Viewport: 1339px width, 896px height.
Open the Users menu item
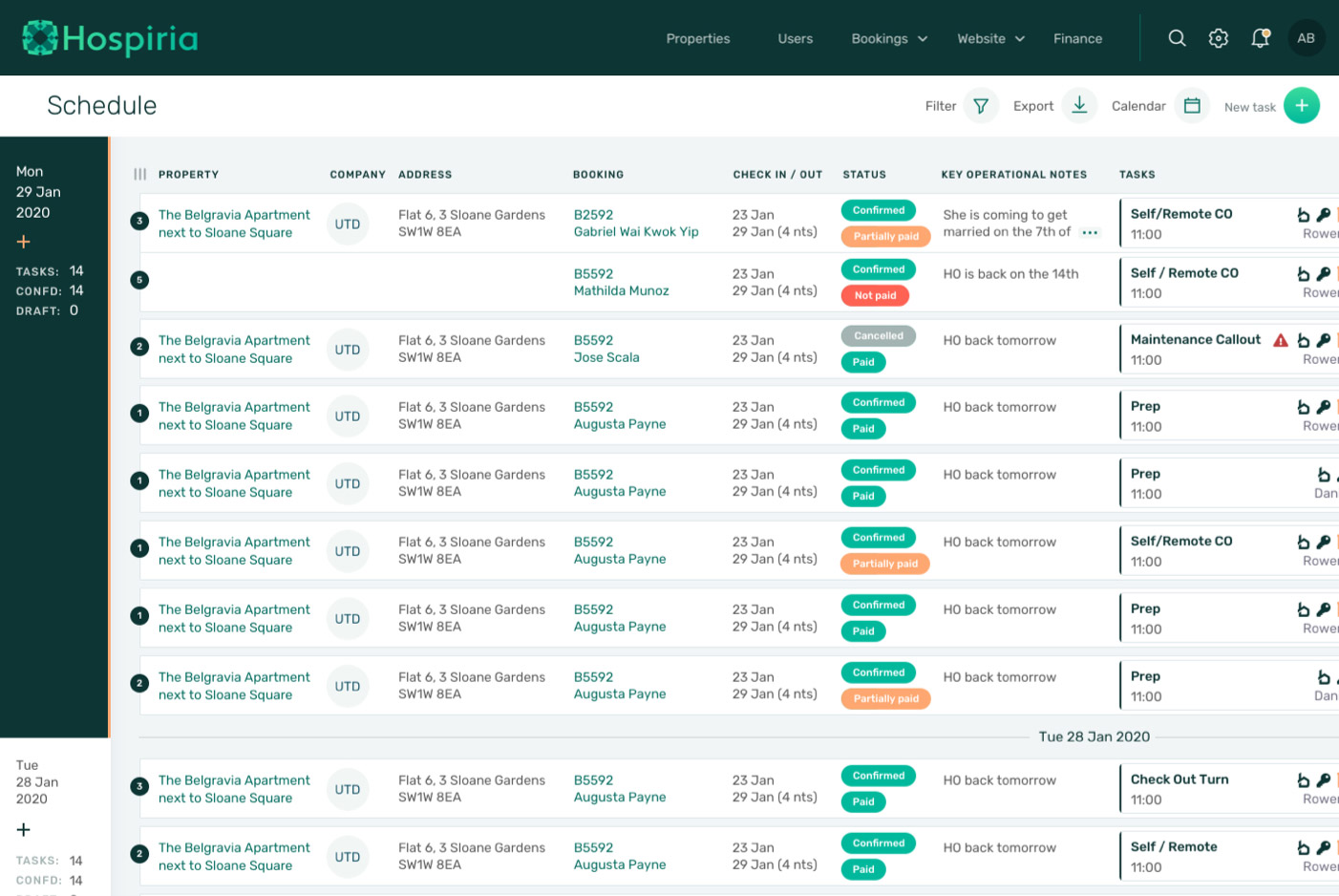(796, 38)
